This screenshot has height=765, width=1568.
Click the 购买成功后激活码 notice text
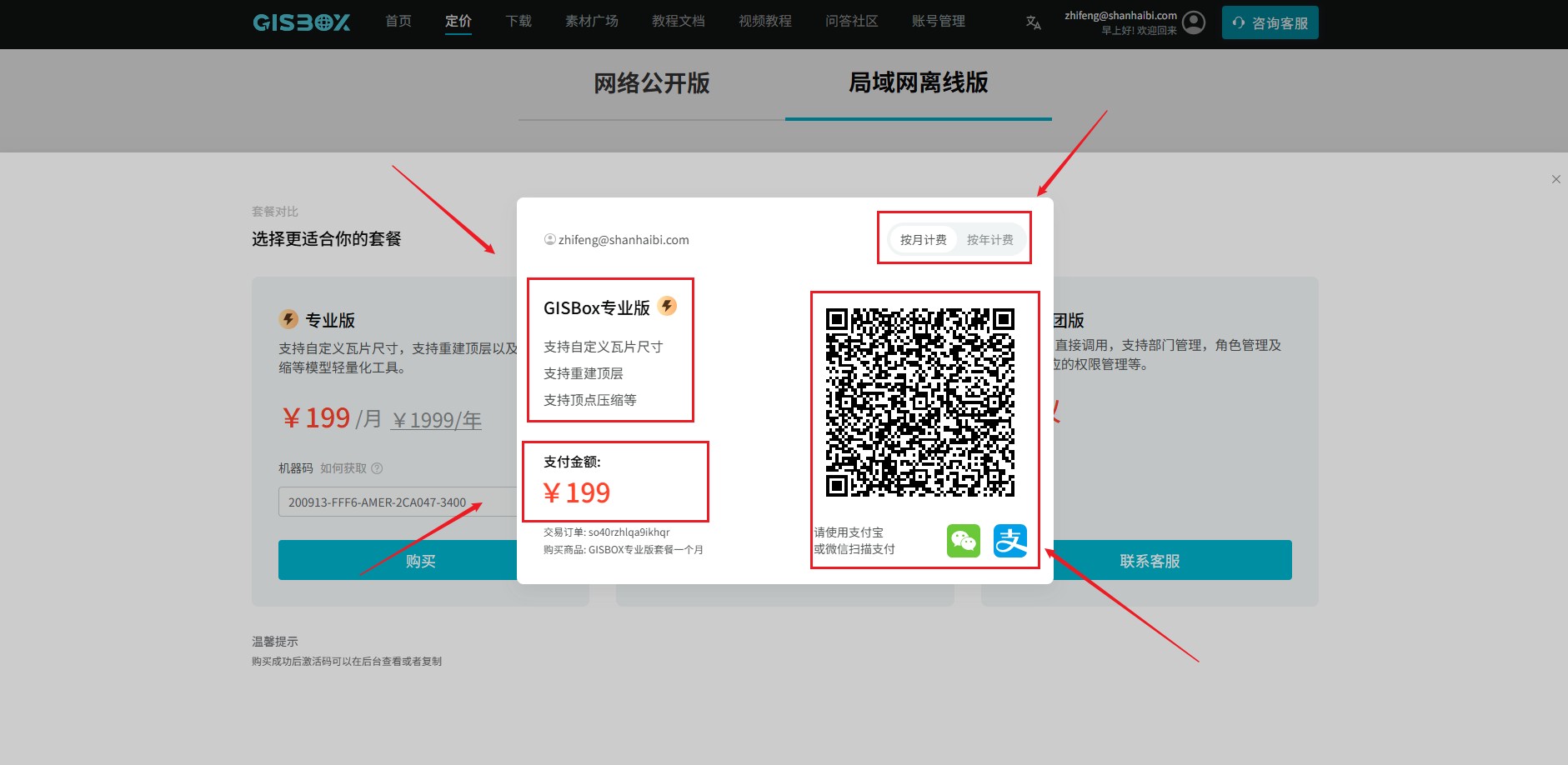tap(347, 661)
